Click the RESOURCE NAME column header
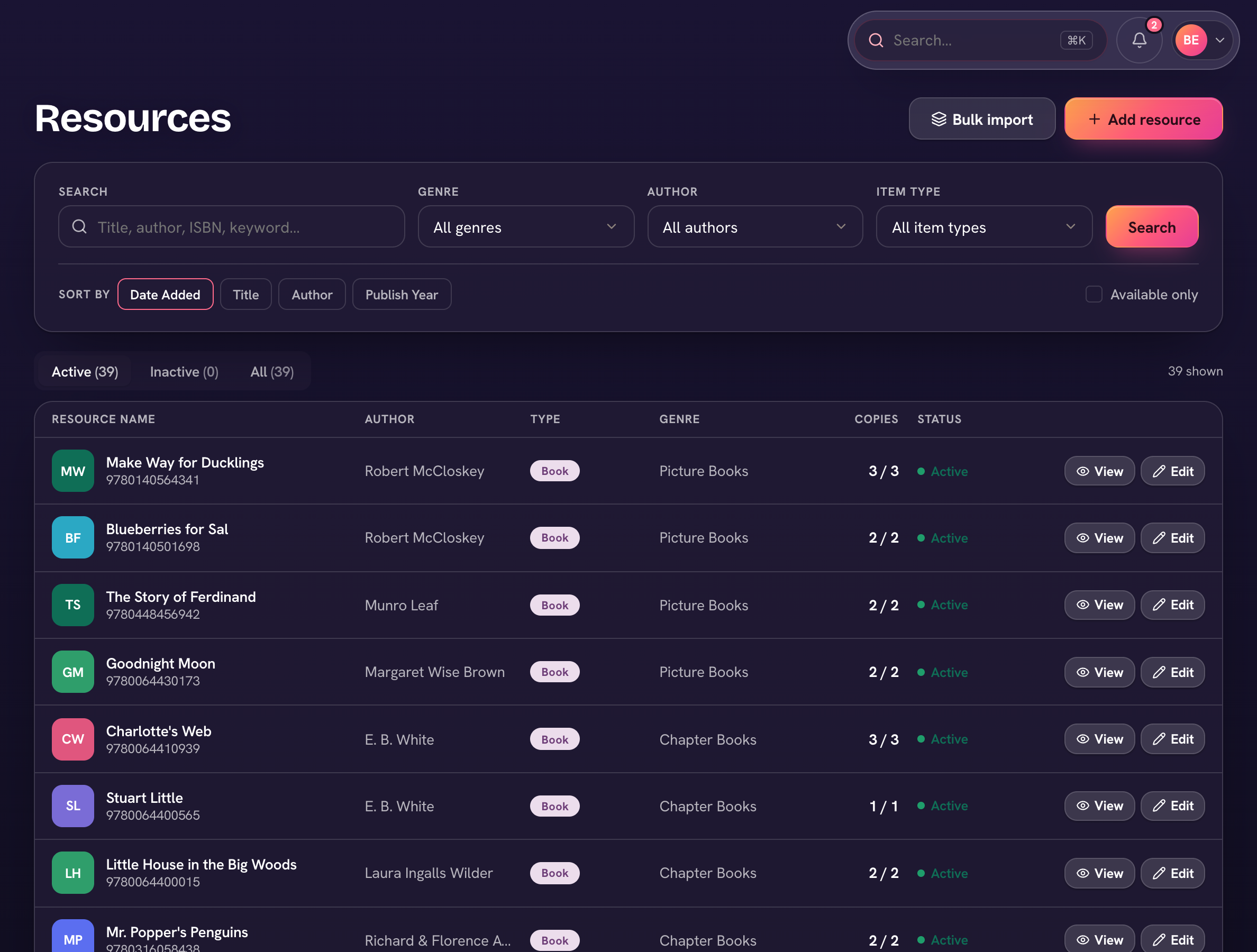The height and width of the screenshot is (952, 1257). 103,419
